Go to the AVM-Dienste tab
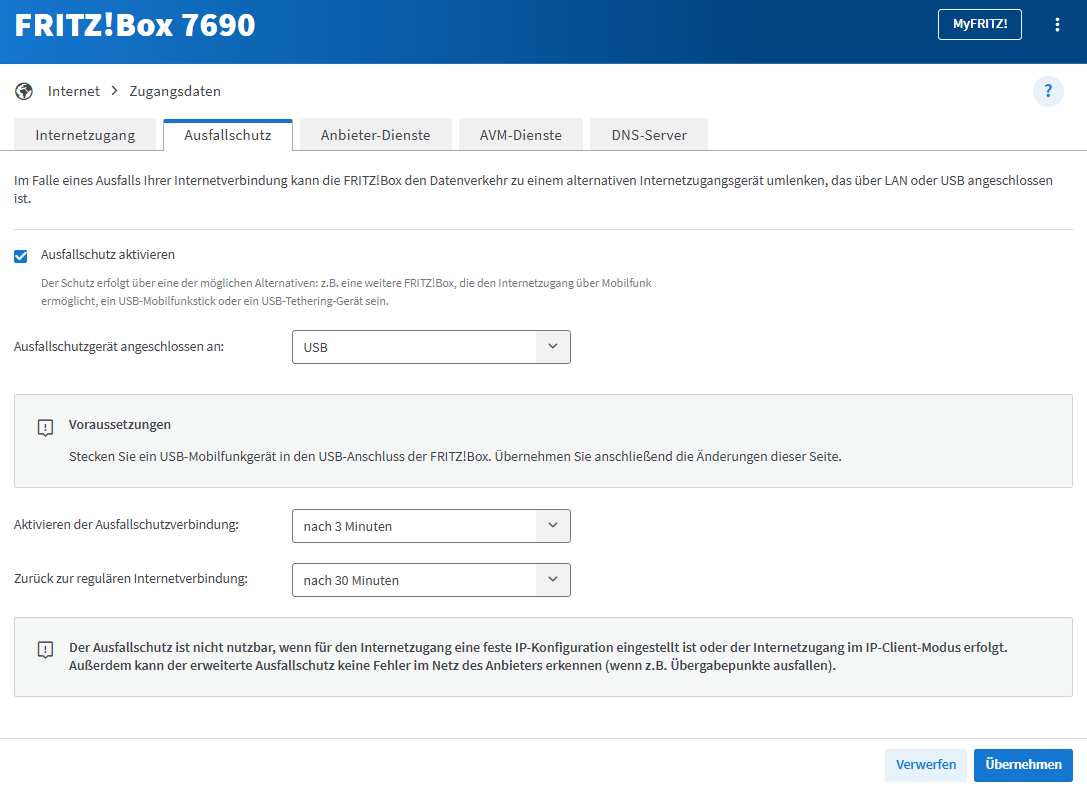1087x787 pixels. point(520,135)
